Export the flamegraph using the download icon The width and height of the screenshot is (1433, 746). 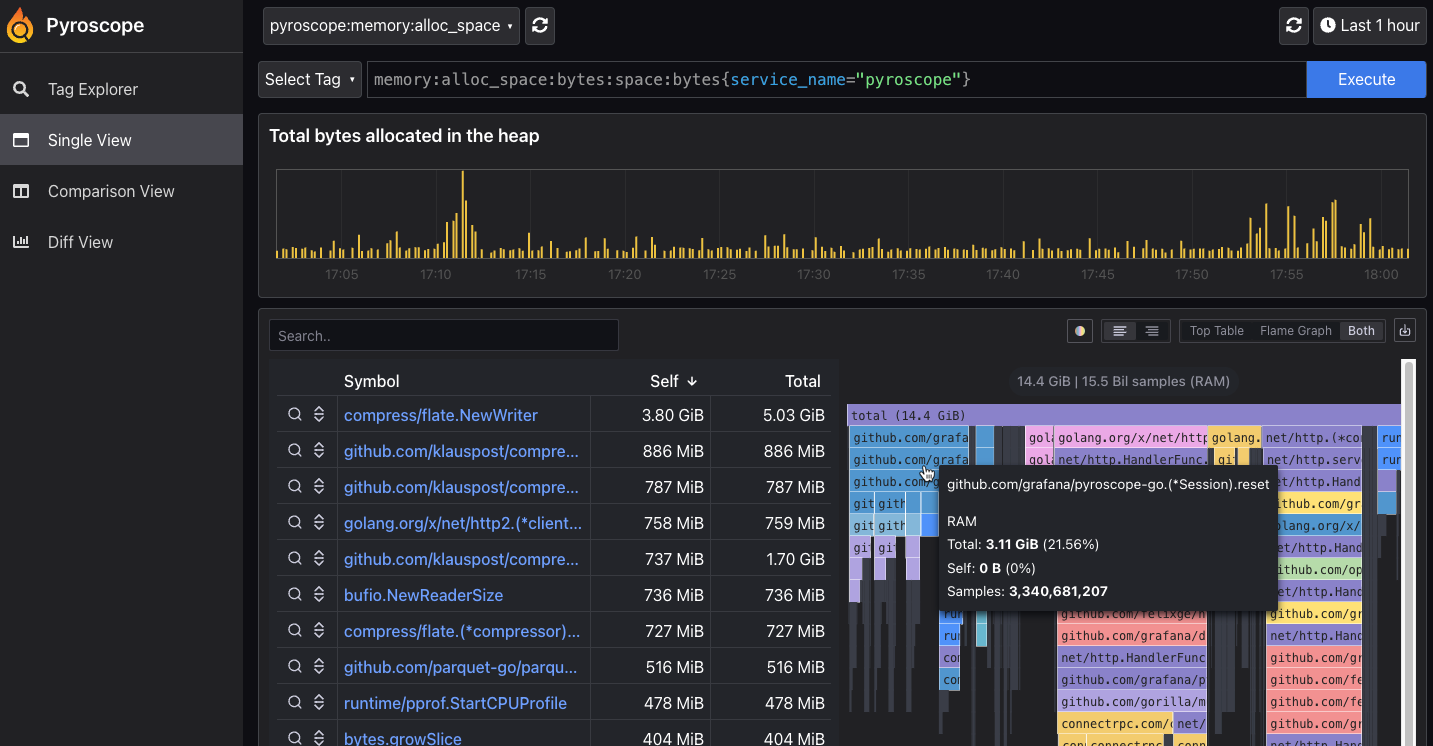[1404, 330]
